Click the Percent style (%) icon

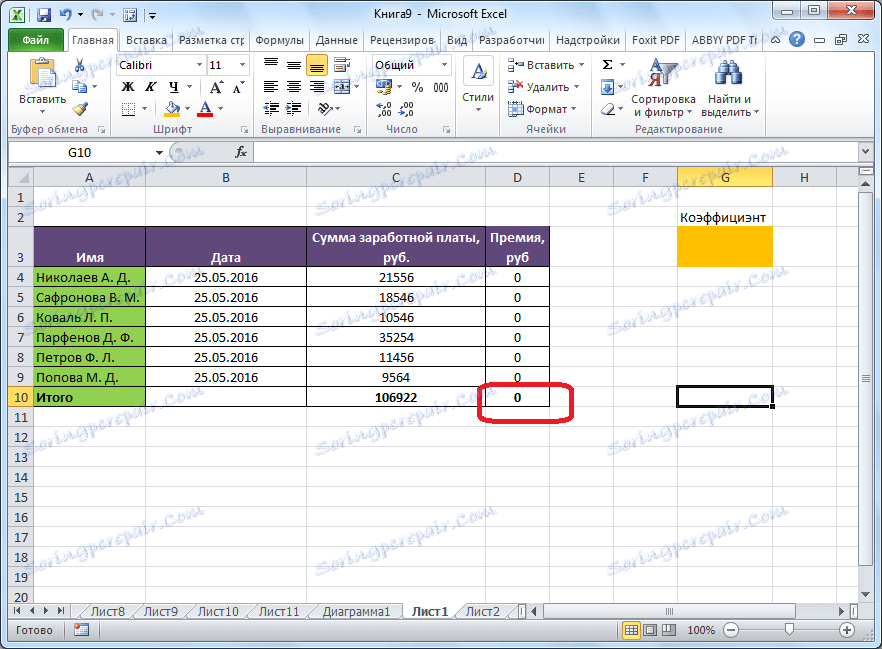[418, 87]
